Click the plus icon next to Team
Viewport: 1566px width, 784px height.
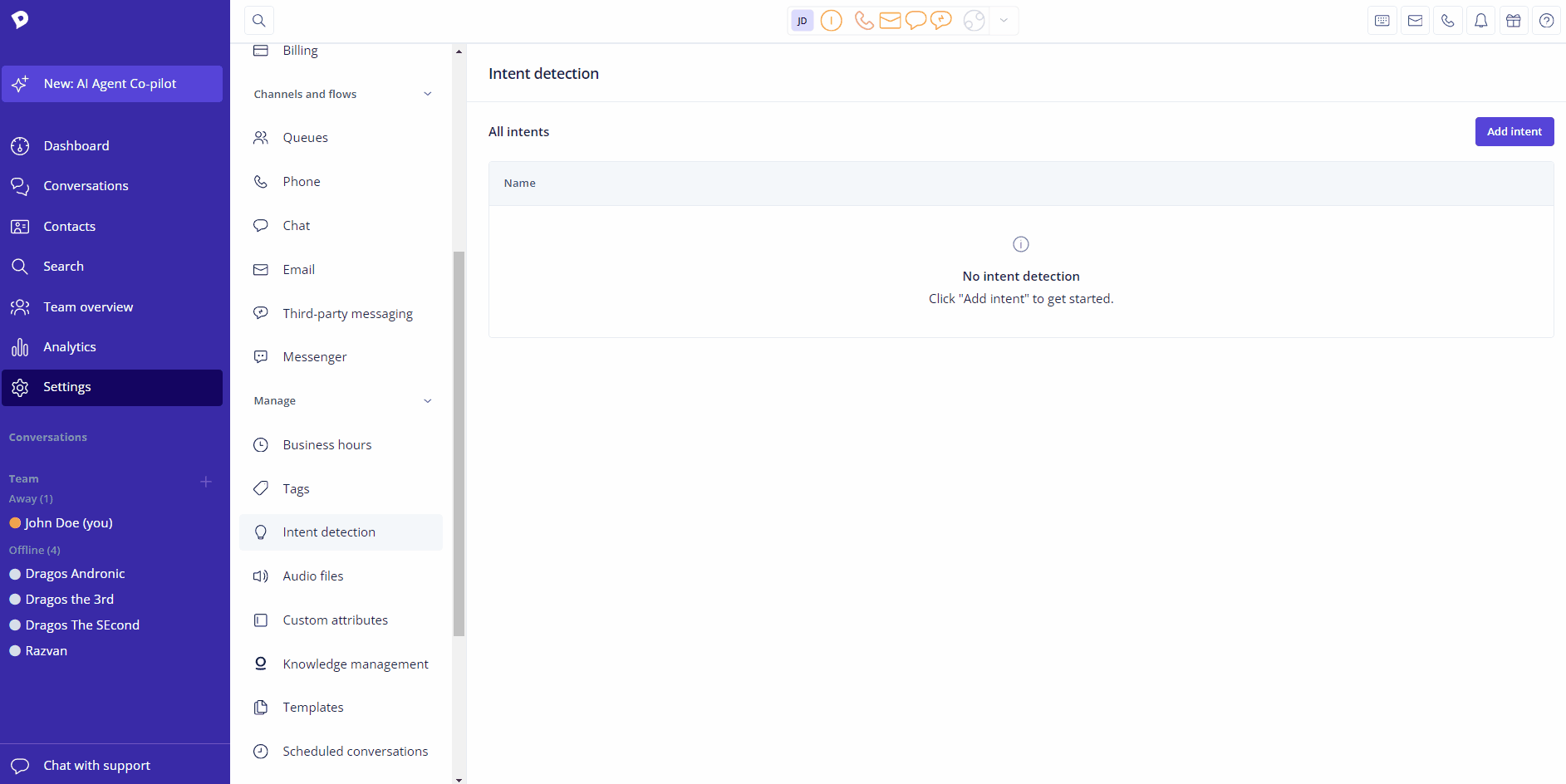coord(206,482)
